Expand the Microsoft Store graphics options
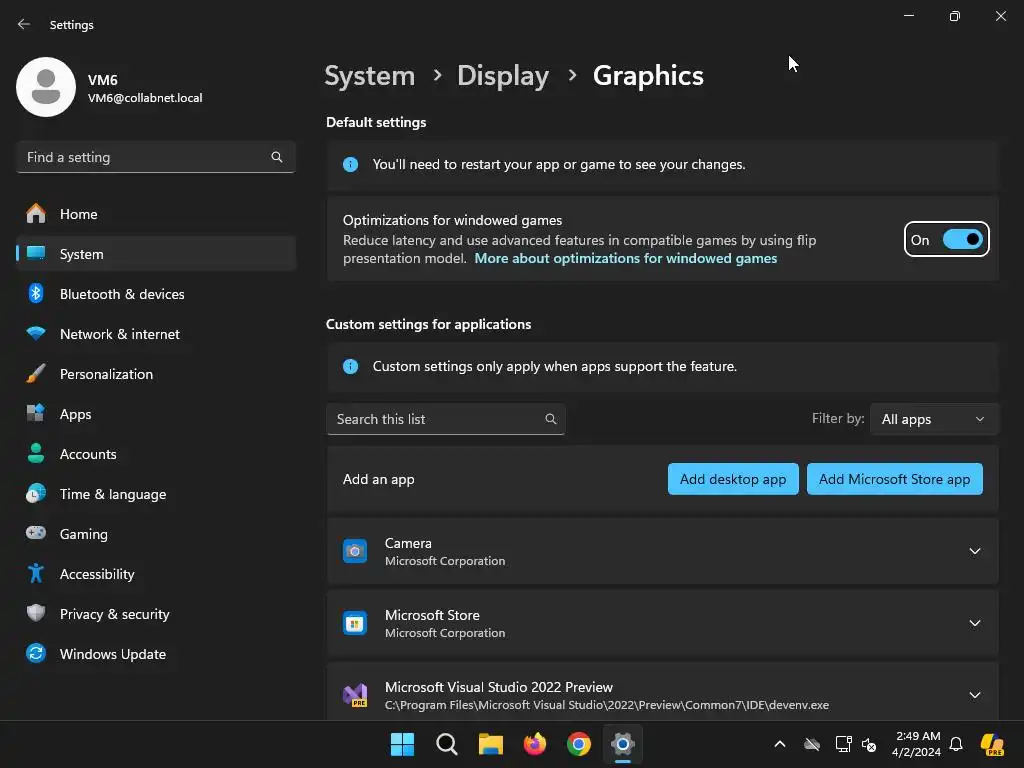 [974, 623]
